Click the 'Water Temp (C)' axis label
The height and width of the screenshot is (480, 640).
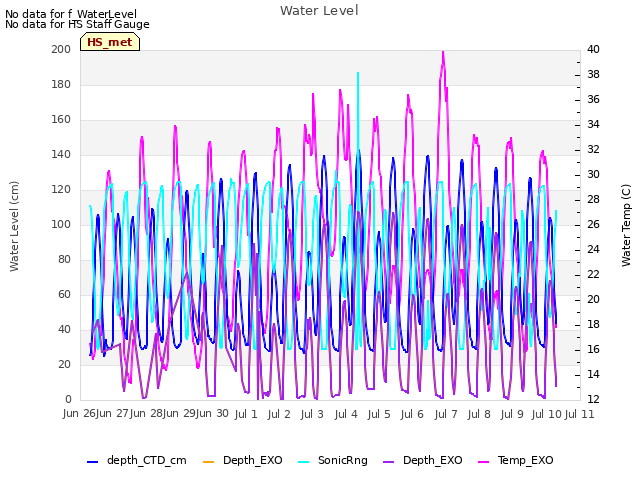click(x=626, y=225)
